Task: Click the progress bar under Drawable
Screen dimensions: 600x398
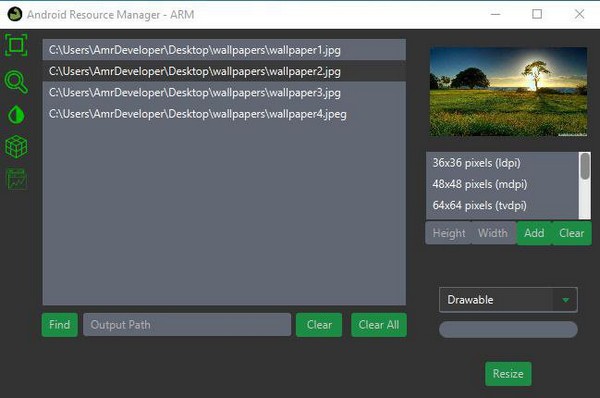Action: pyautogui.click(x=508, y=329)
